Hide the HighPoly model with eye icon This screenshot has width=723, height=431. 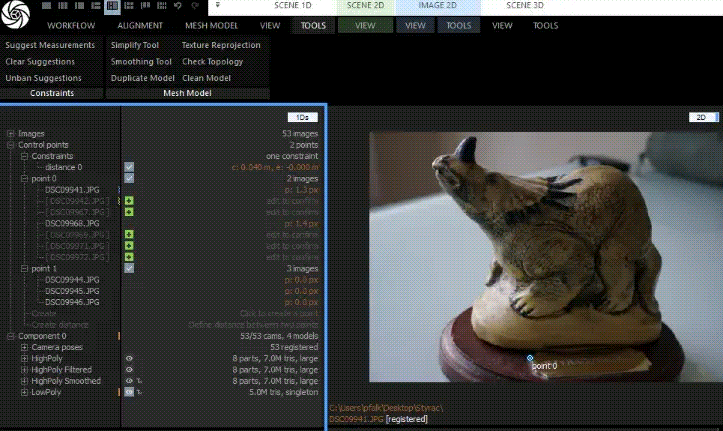click(129, 358)
